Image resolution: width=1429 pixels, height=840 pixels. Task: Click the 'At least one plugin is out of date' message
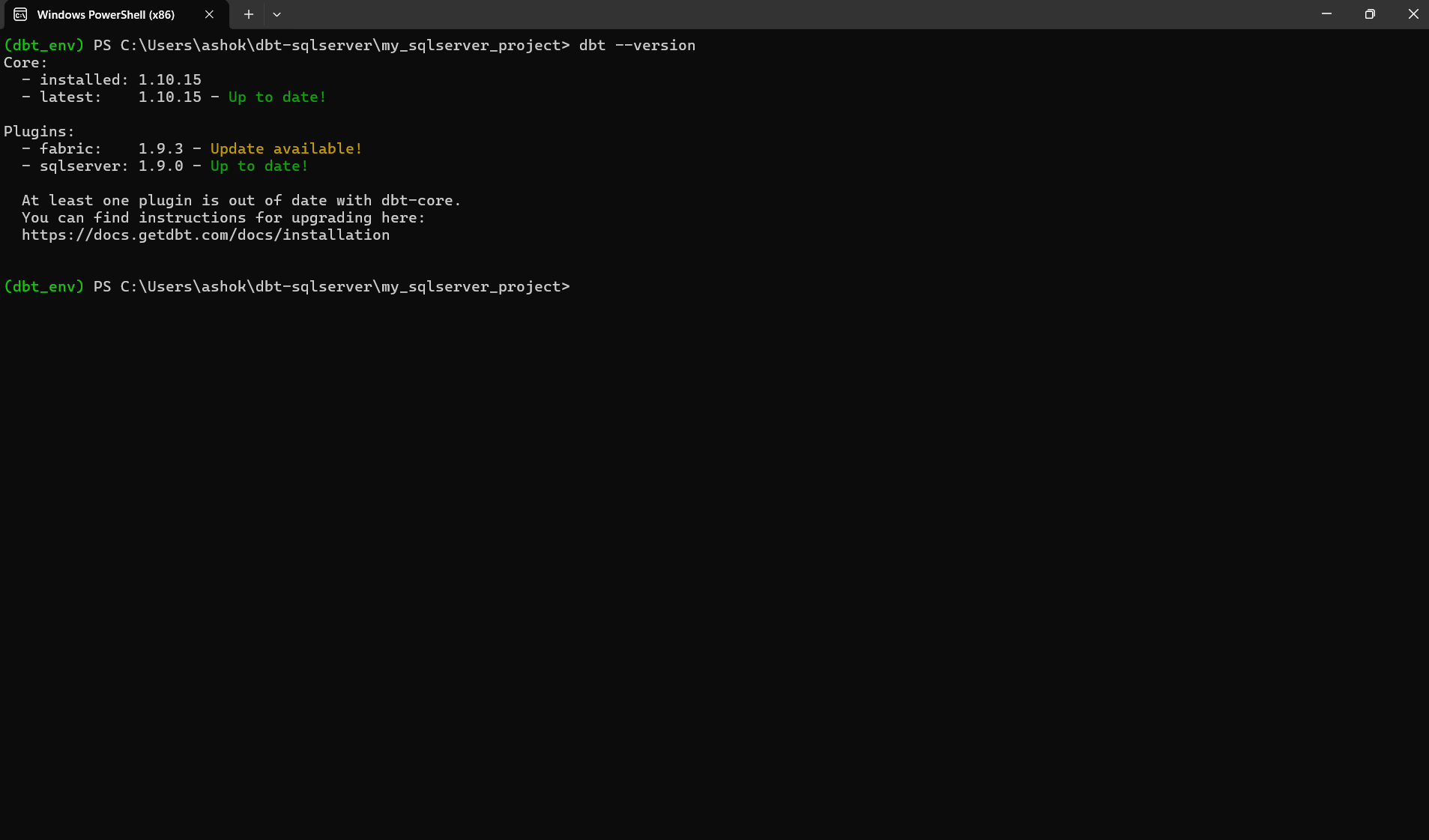click(241, 201)
